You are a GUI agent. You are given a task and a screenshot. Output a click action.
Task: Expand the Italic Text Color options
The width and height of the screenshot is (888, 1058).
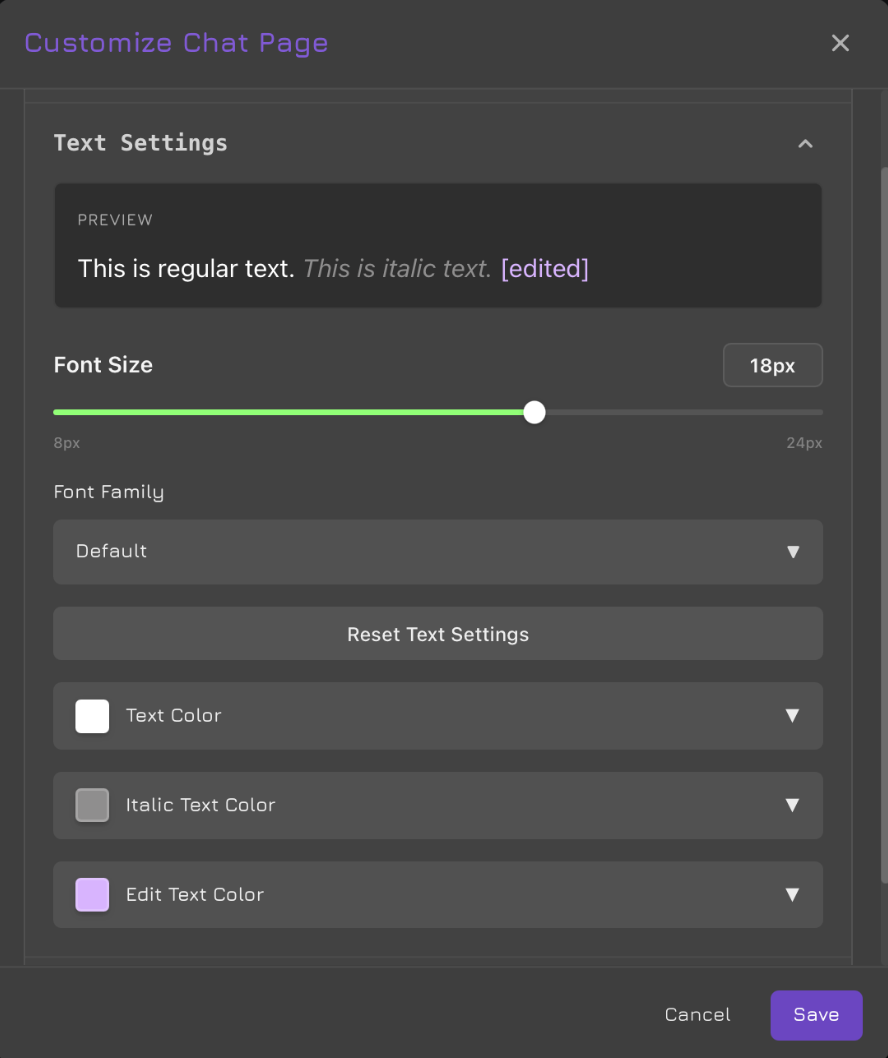[793, 805]
